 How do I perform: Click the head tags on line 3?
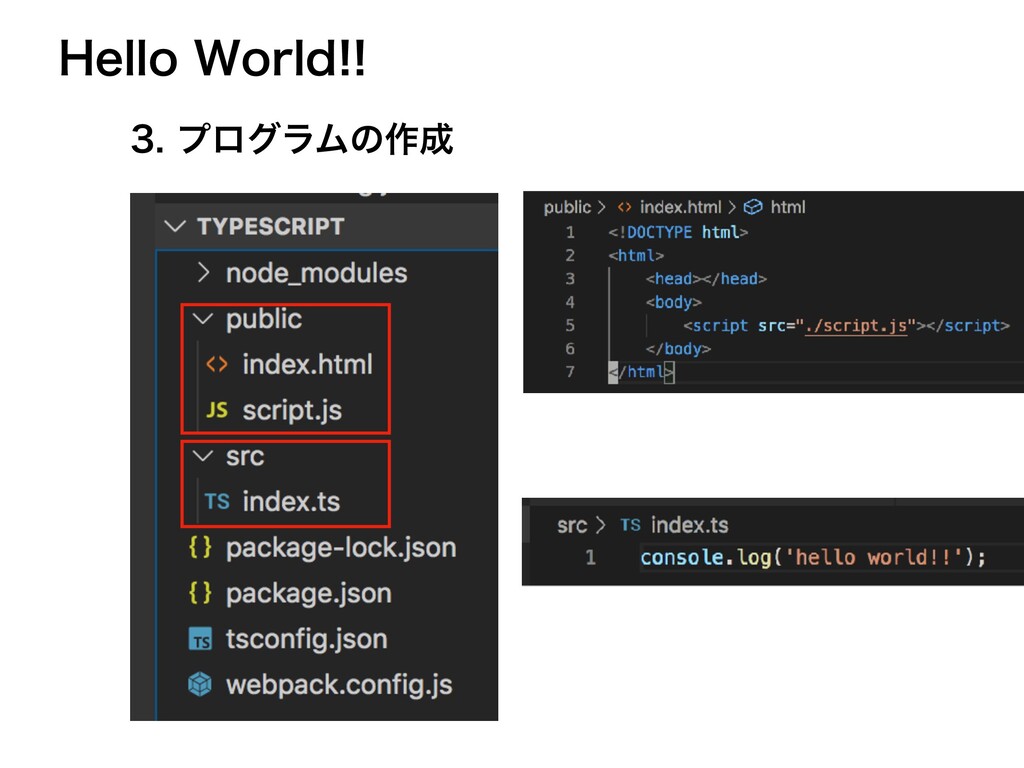(706, 279)
